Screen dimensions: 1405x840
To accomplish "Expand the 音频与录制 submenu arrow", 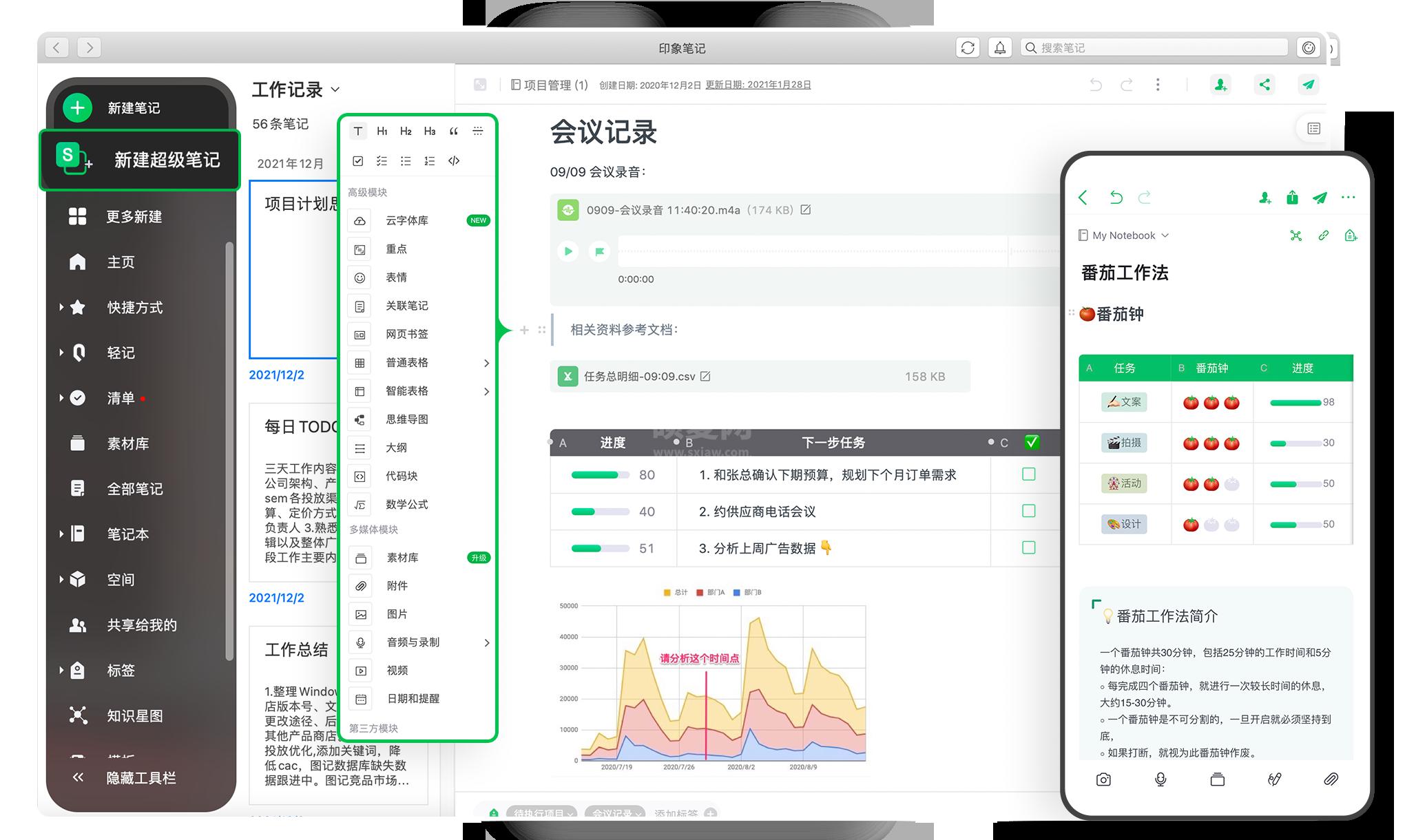I will (x=486, y=642).
